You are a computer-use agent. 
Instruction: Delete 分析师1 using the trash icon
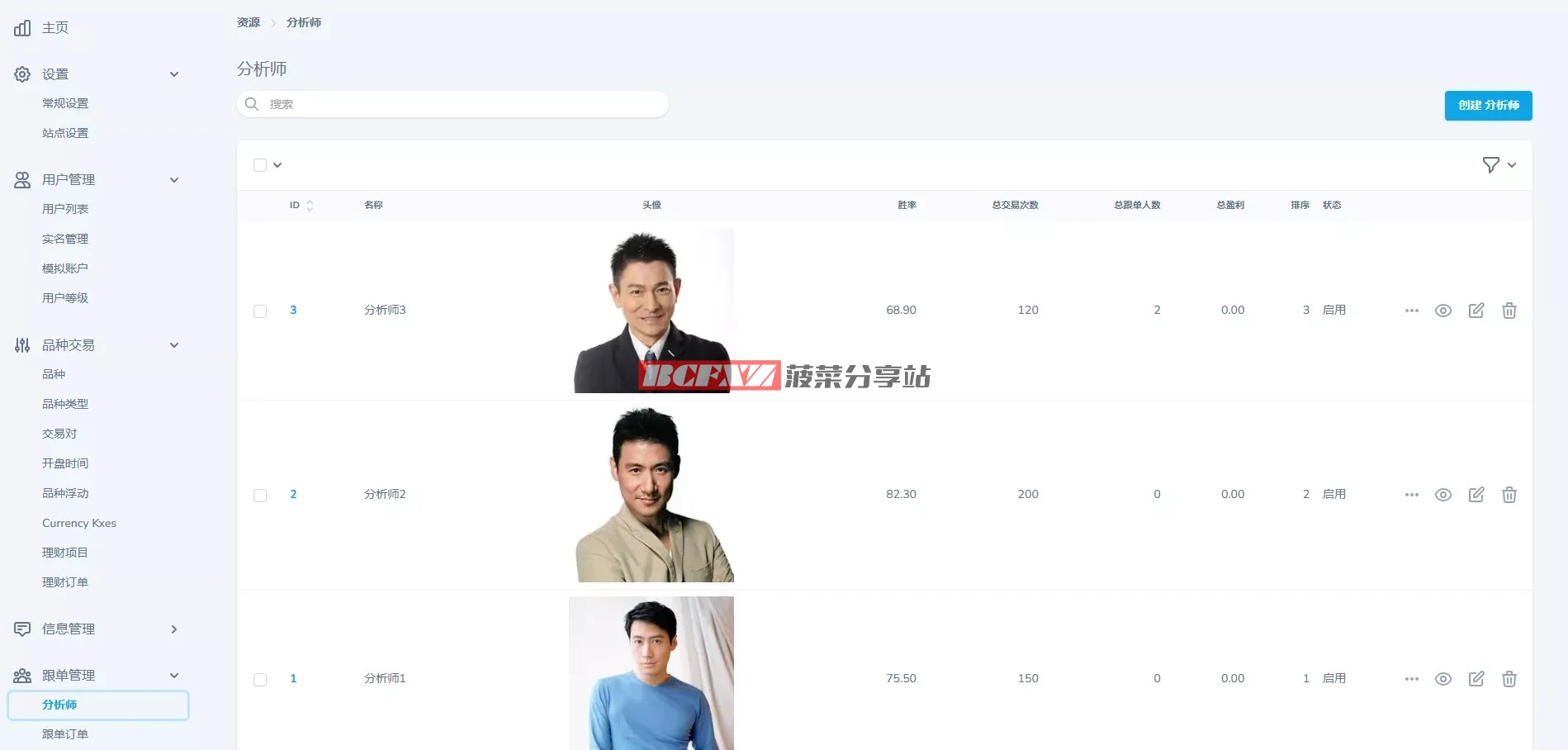point(1509,679)
